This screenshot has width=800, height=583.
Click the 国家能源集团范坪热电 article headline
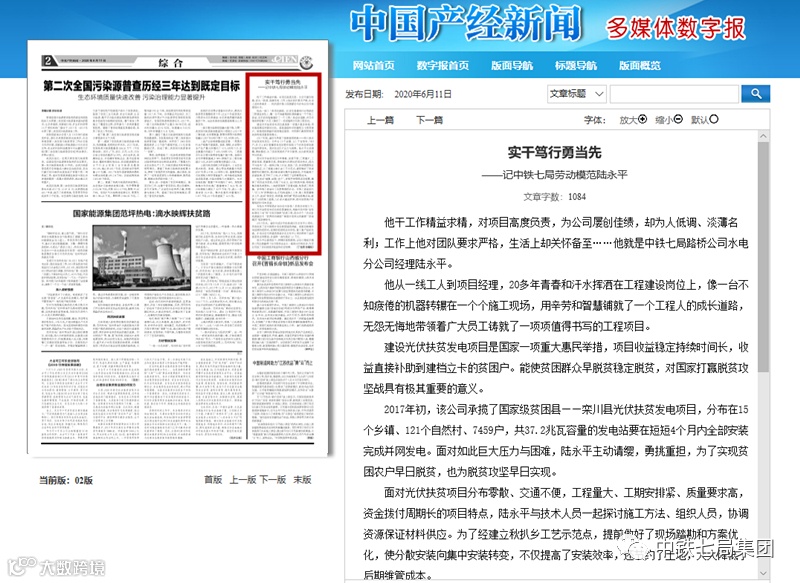tap(141, 213)
